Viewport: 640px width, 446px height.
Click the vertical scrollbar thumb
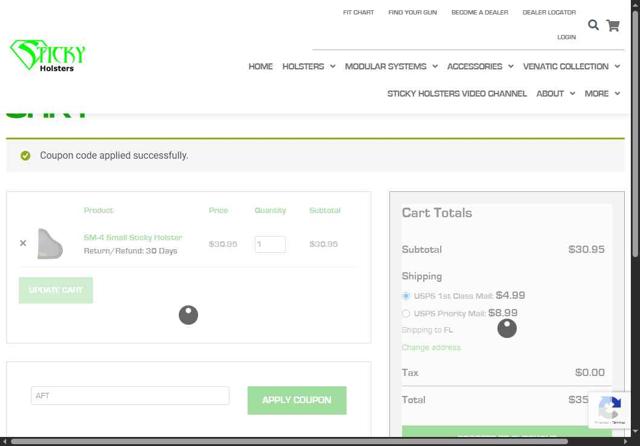point(635,133)
